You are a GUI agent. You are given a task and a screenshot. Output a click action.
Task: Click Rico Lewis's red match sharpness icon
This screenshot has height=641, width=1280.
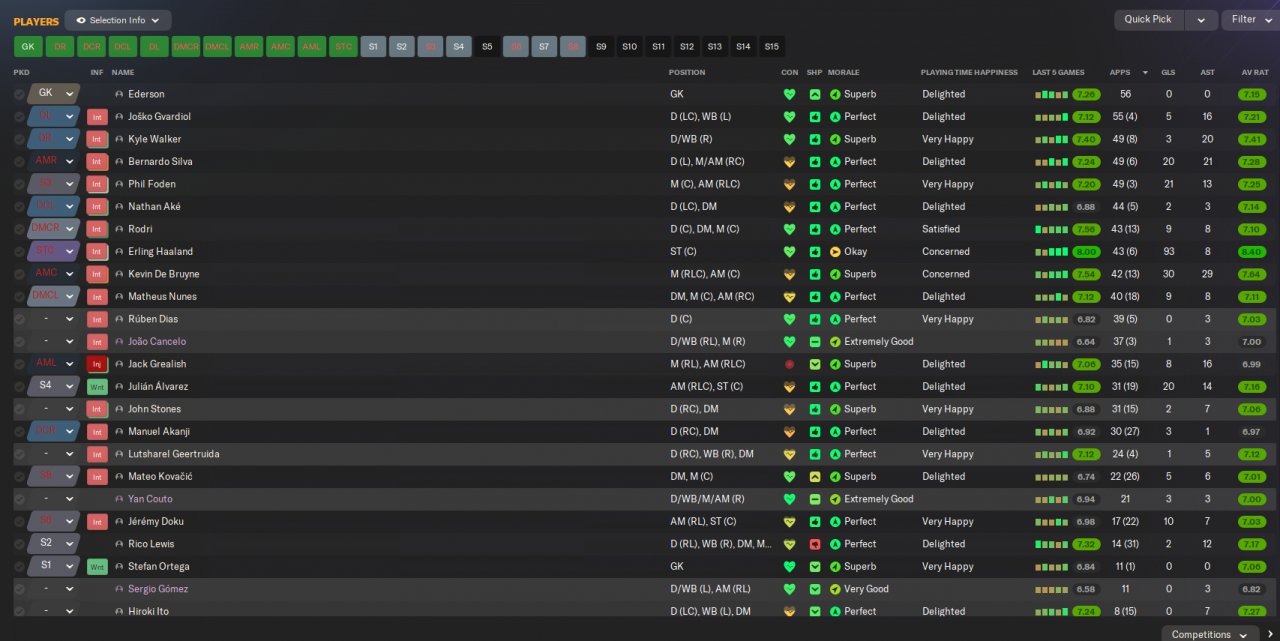[815, 544]
